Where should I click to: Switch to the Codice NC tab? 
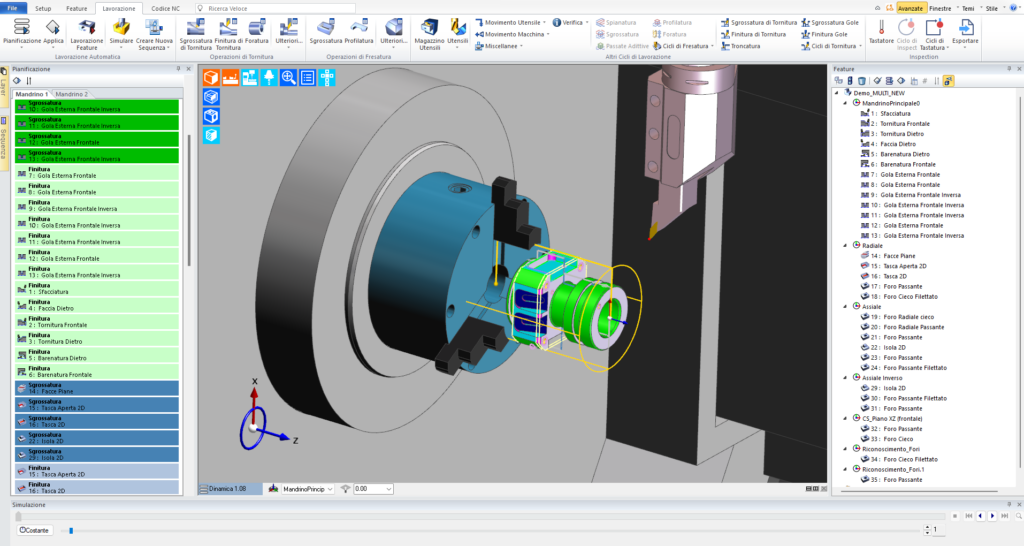pos(165,8)
